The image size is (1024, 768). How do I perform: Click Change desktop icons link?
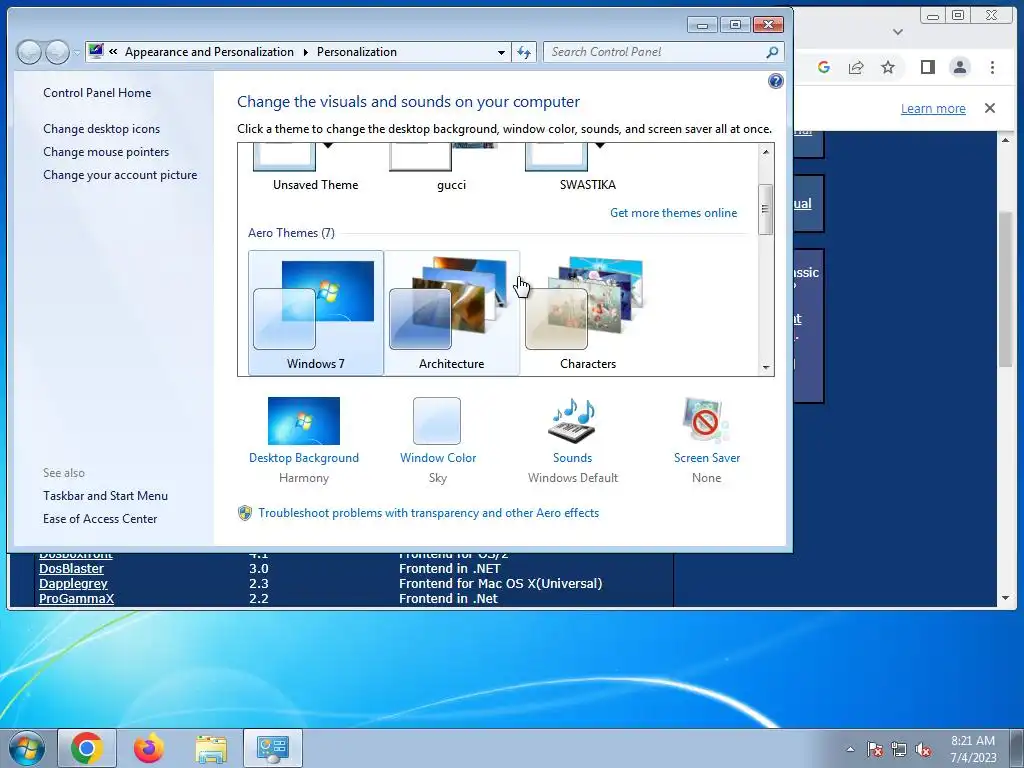pyautogui.click(x=101, y=129)
